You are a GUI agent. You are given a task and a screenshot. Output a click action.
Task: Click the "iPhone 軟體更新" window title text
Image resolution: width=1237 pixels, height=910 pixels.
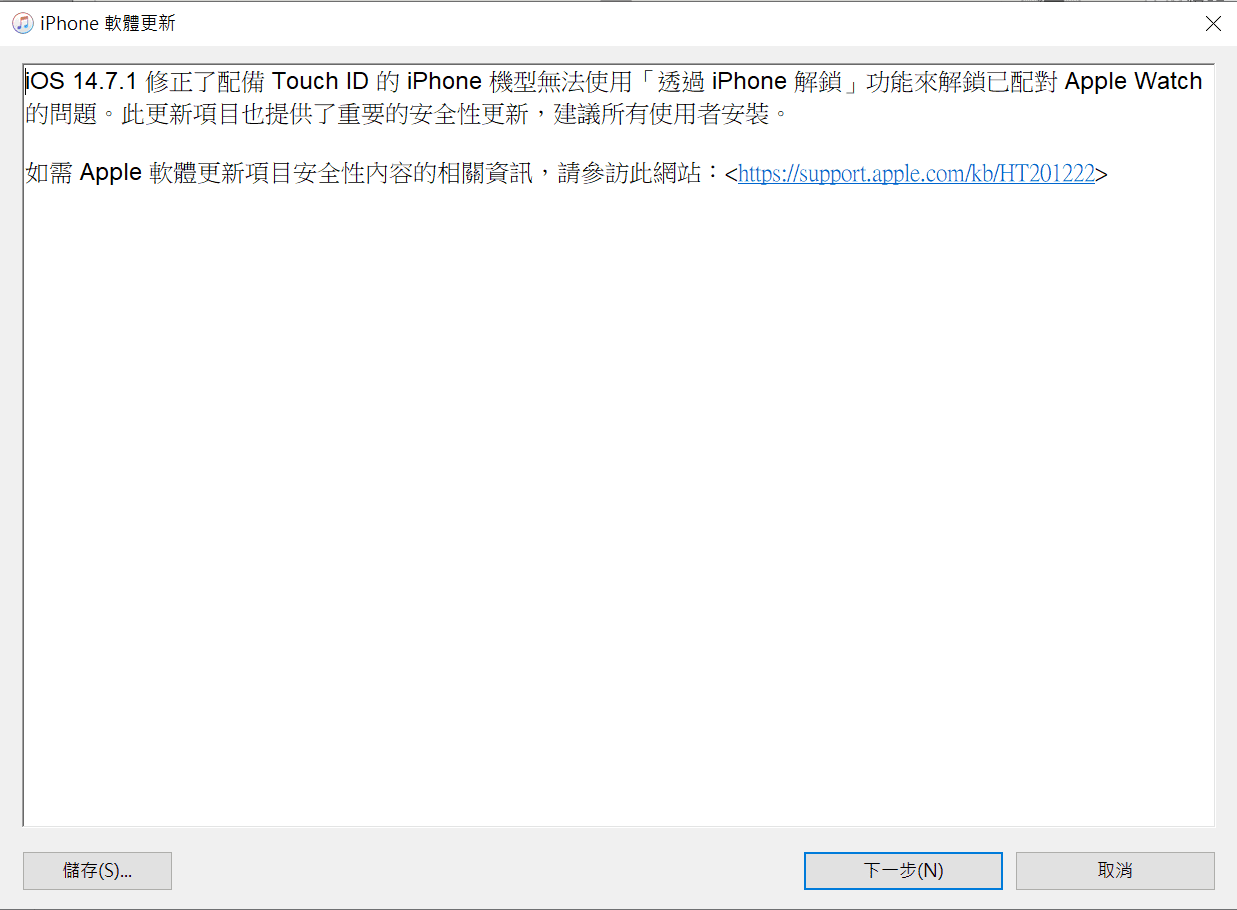pos(108,23)
